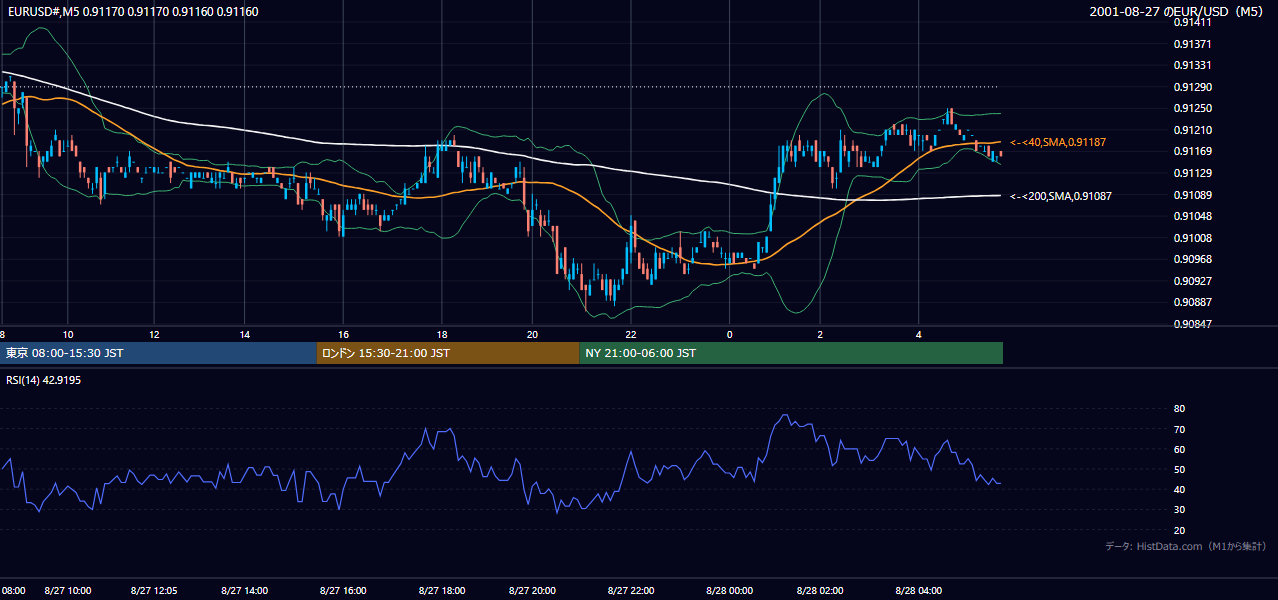
Task: Click hour label 12 under the price chart
Action: click(x=154, y=335)
